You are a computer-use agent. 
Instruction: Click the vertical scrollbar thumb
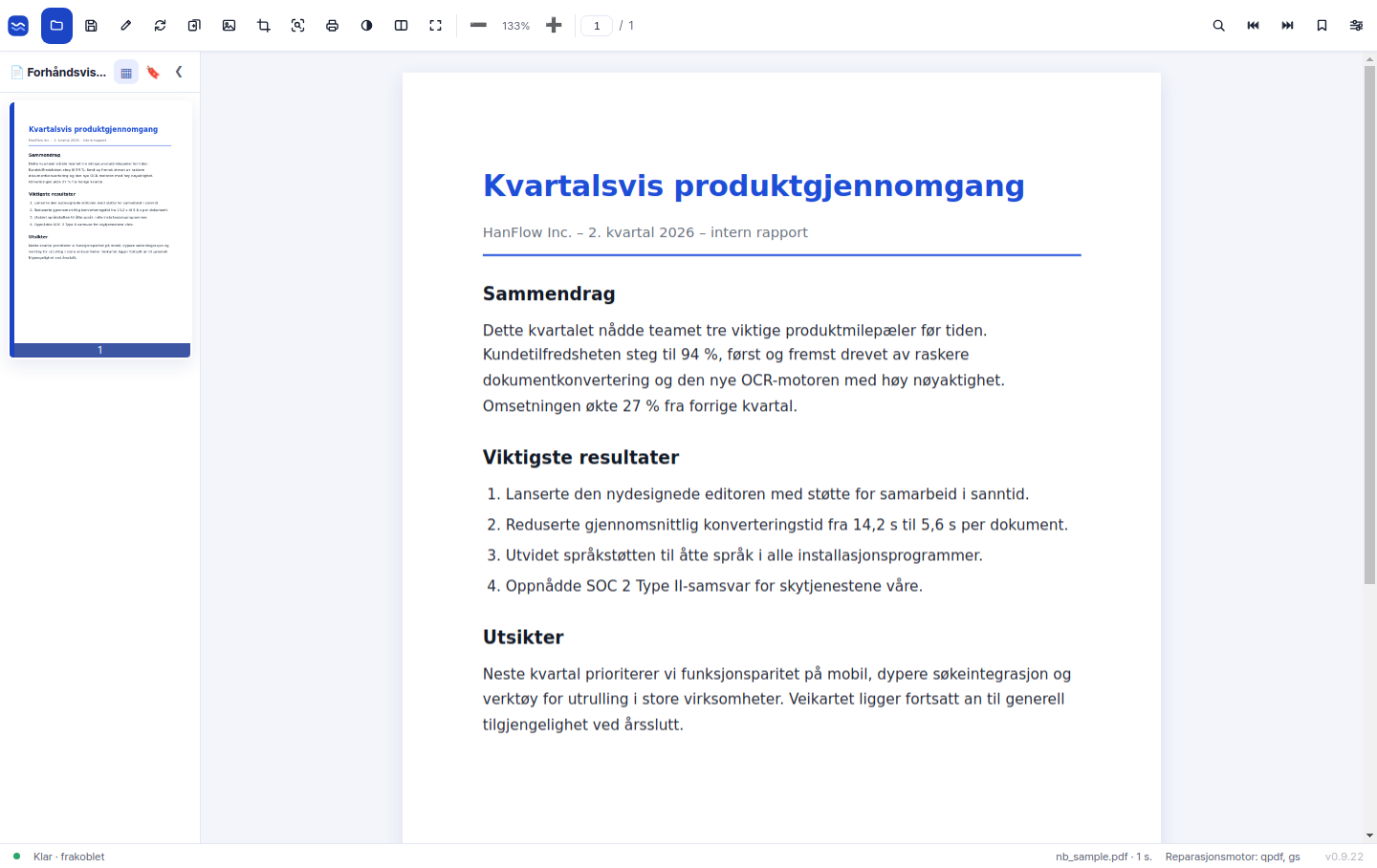1369,325
